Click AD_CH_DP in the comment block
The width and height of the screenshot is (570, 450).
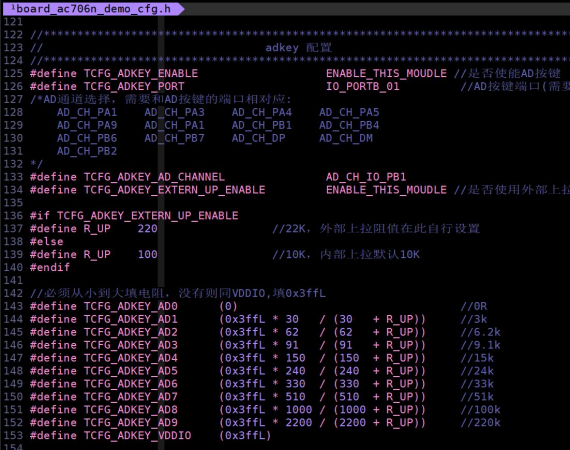pyautogui.click(x=258, y=138)
